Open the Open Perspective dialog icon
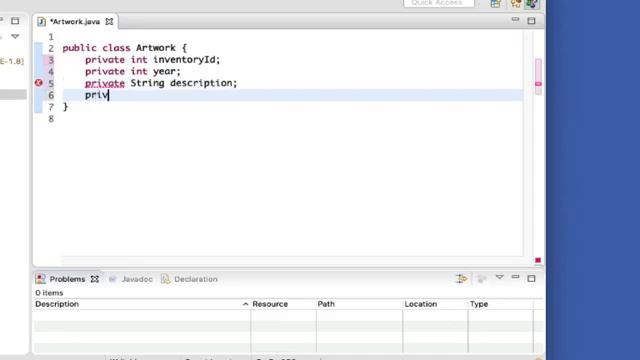Screen dimensions: 640x360 (x=496, y=4)
